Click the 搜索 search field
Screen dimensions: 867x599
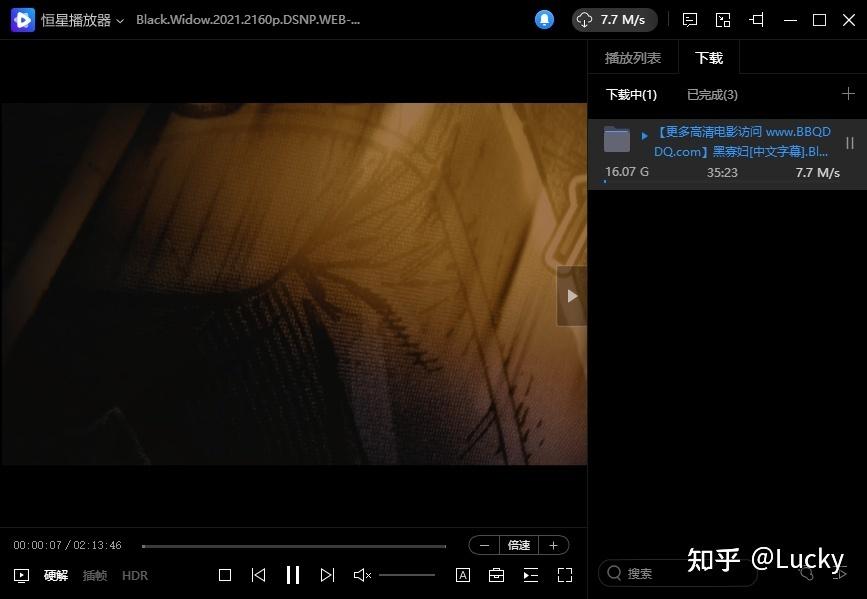pos(677,574)
